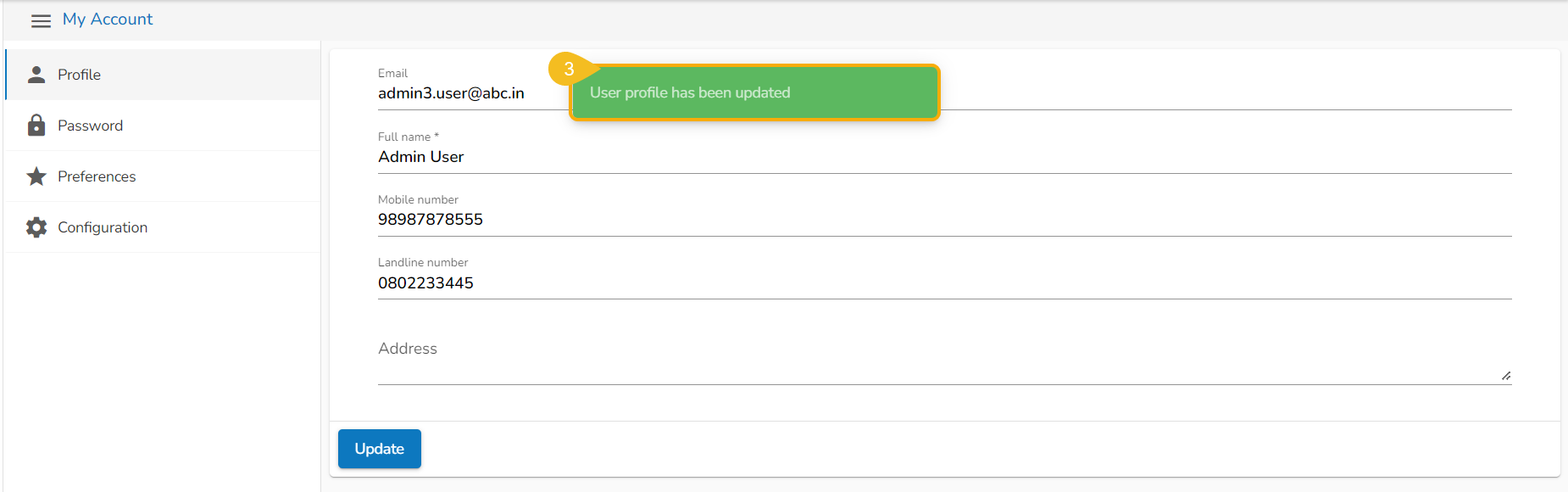This screenshot has width=1568, height=492.
Task: Click the orange step 3 badge
Action: click(x=568, y=70)
